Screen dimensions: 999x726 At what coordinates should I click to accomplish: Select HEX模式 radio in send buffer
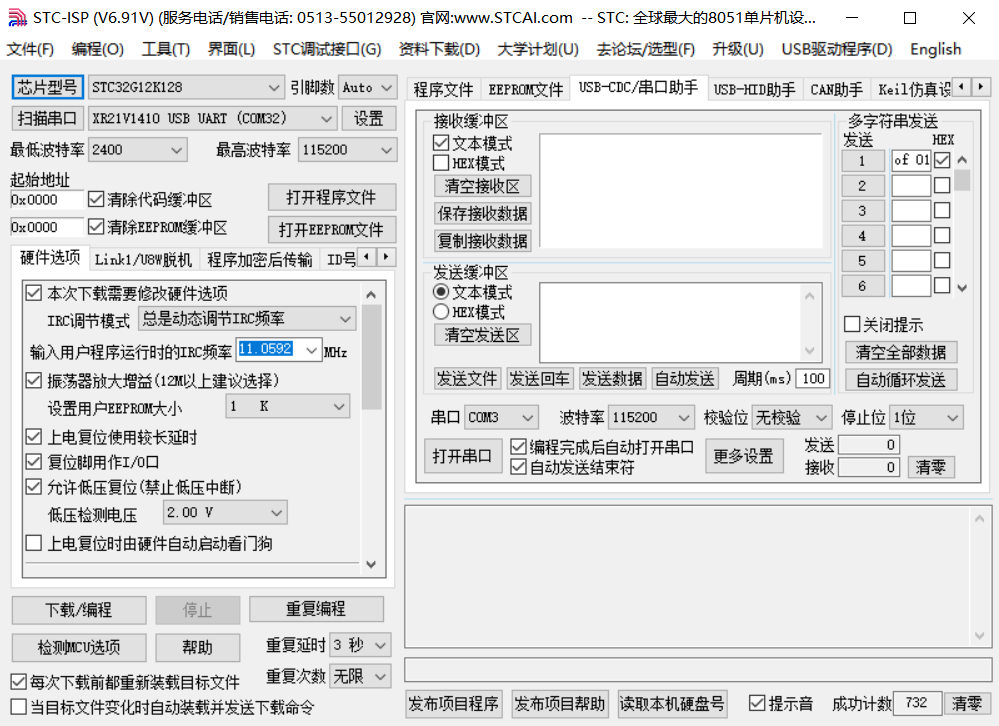click(441, 311)
